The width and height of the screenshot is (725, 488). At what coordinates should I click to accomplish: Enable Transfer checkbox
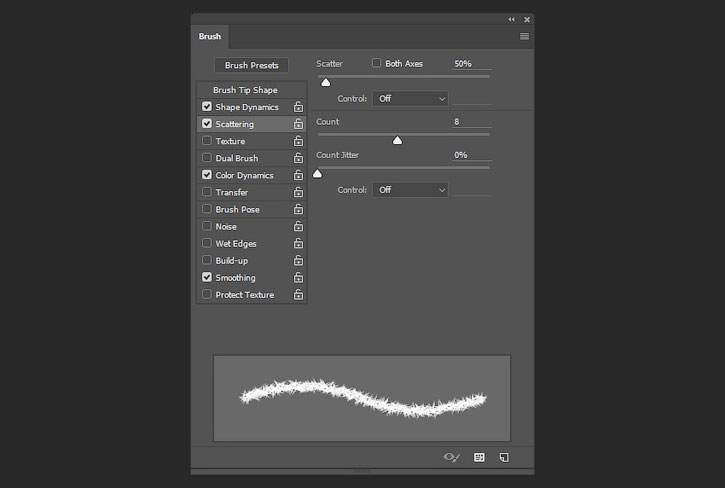pos(207,191)
